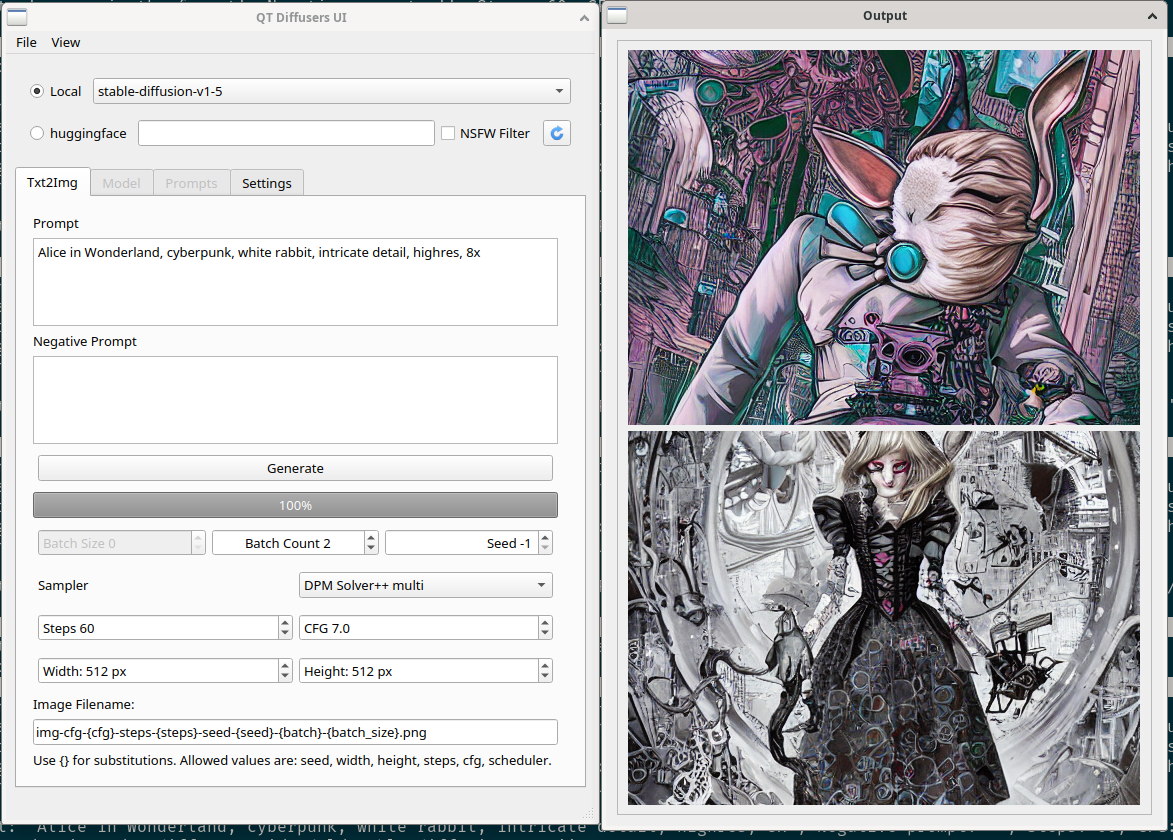Open Output window menu icon
The image size is (1173, 840).
click(x=617, y=15)
